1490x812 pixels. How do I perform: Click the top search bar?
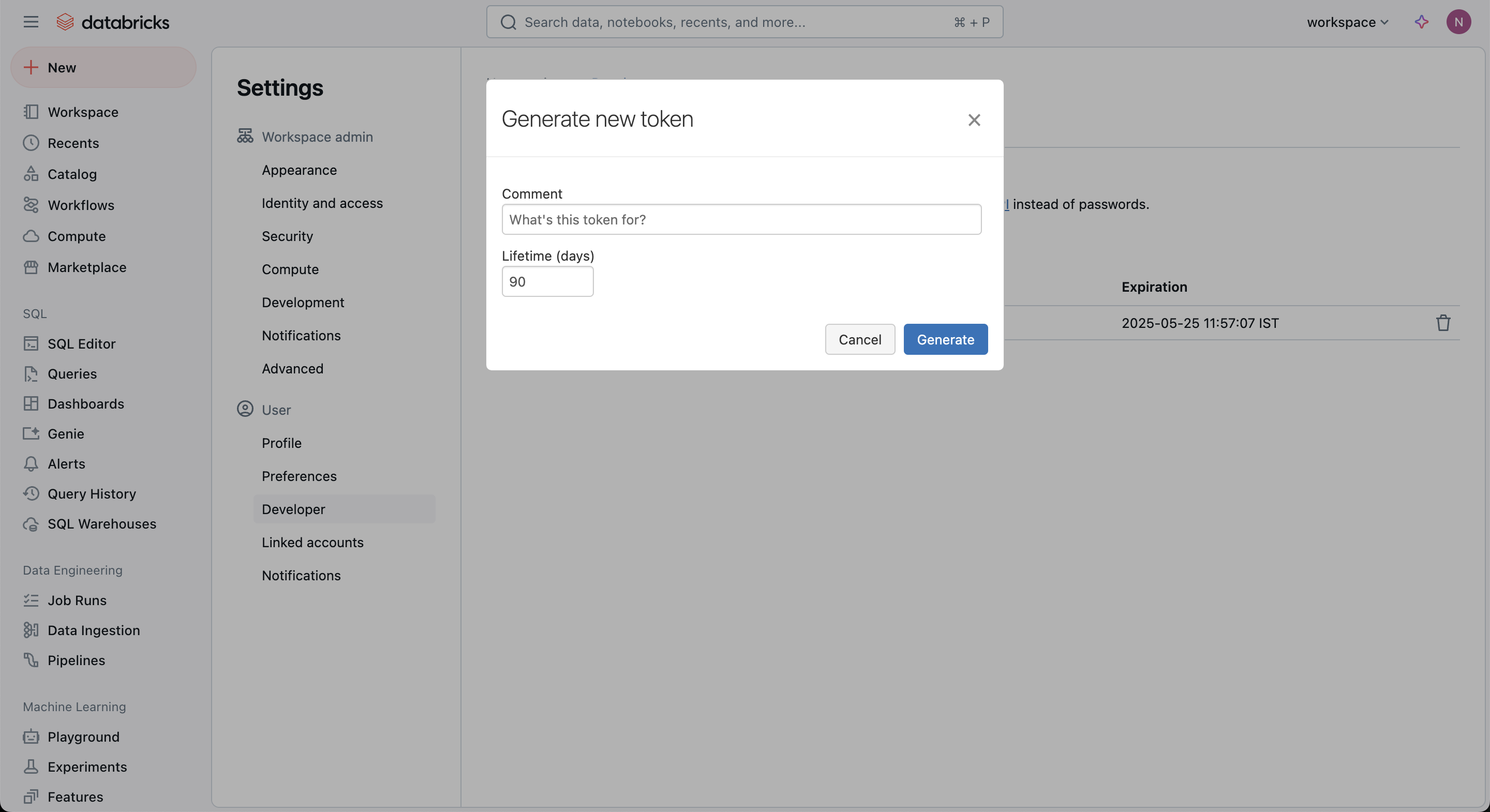744,22
